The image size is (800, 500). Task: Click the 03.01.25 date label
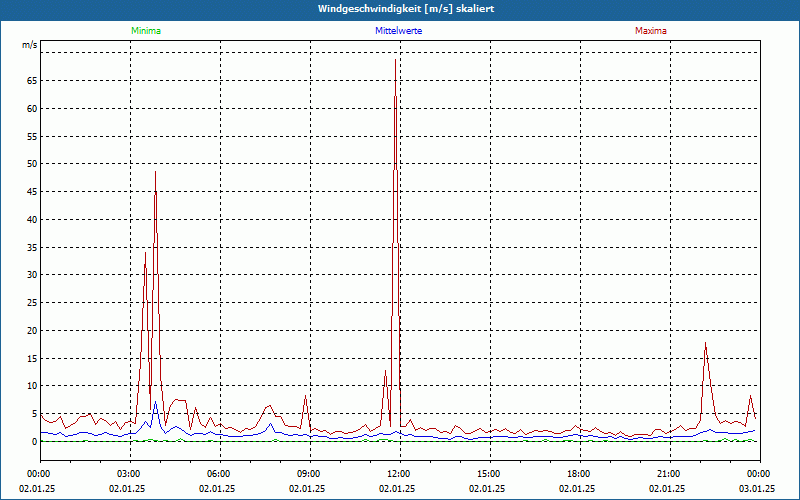point(757,489)
